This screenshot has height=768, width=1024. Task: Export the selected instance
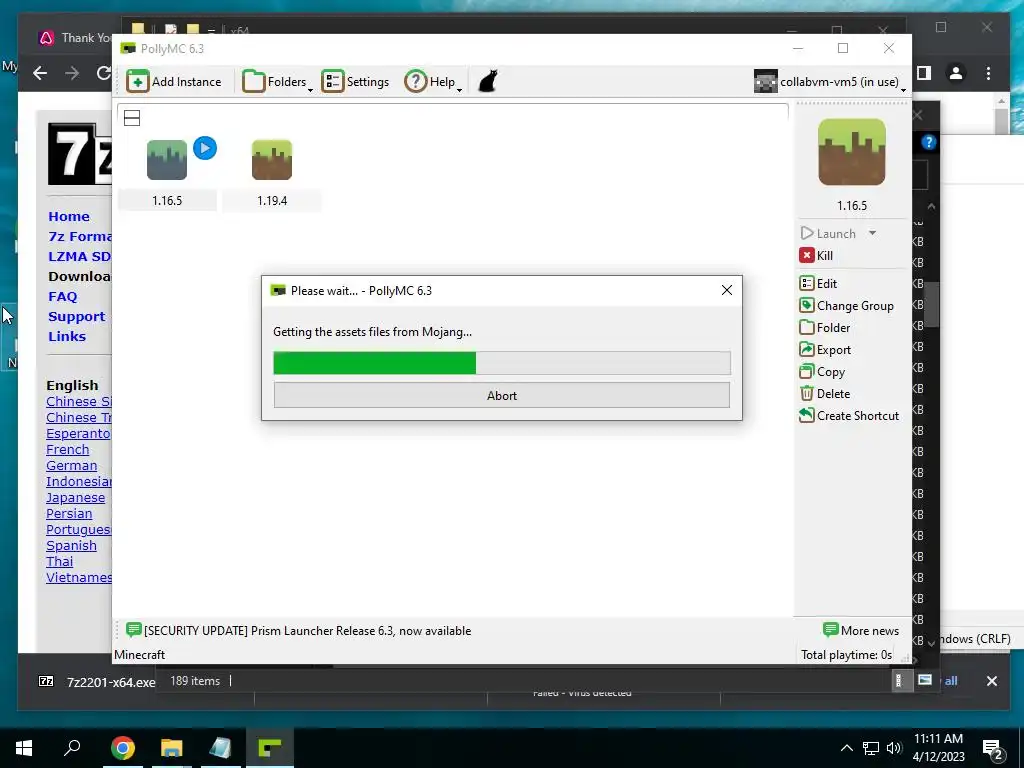[825, 350]
